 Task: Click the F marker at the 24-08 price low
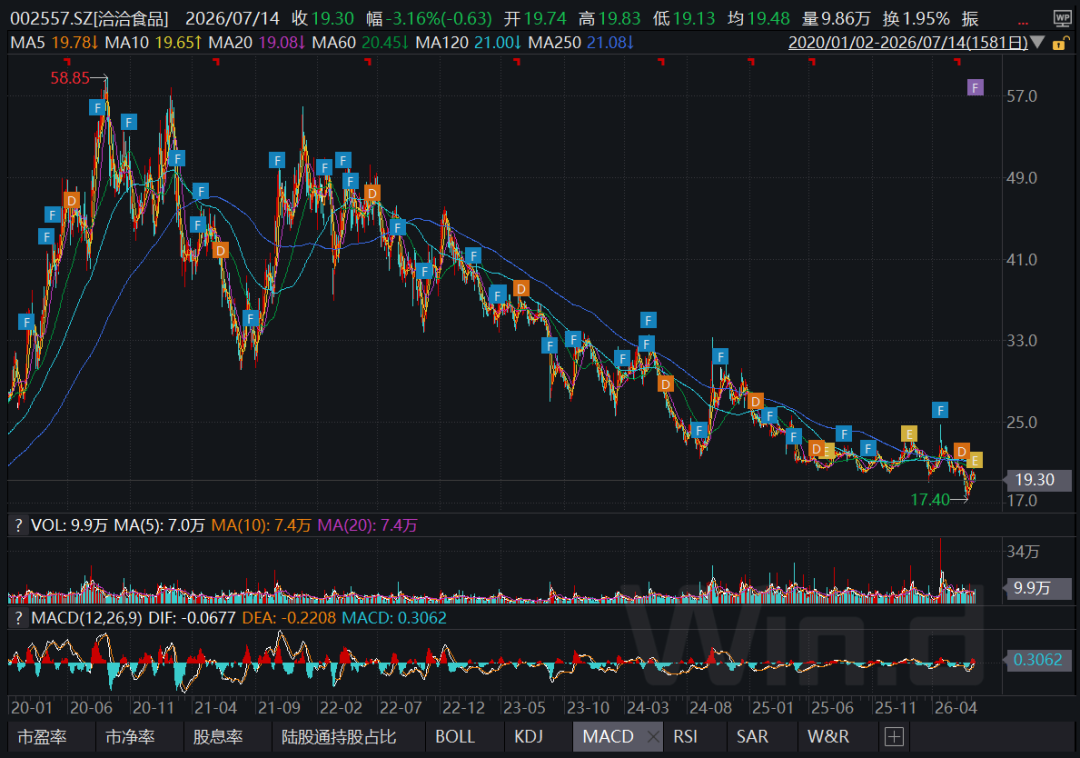699,430
